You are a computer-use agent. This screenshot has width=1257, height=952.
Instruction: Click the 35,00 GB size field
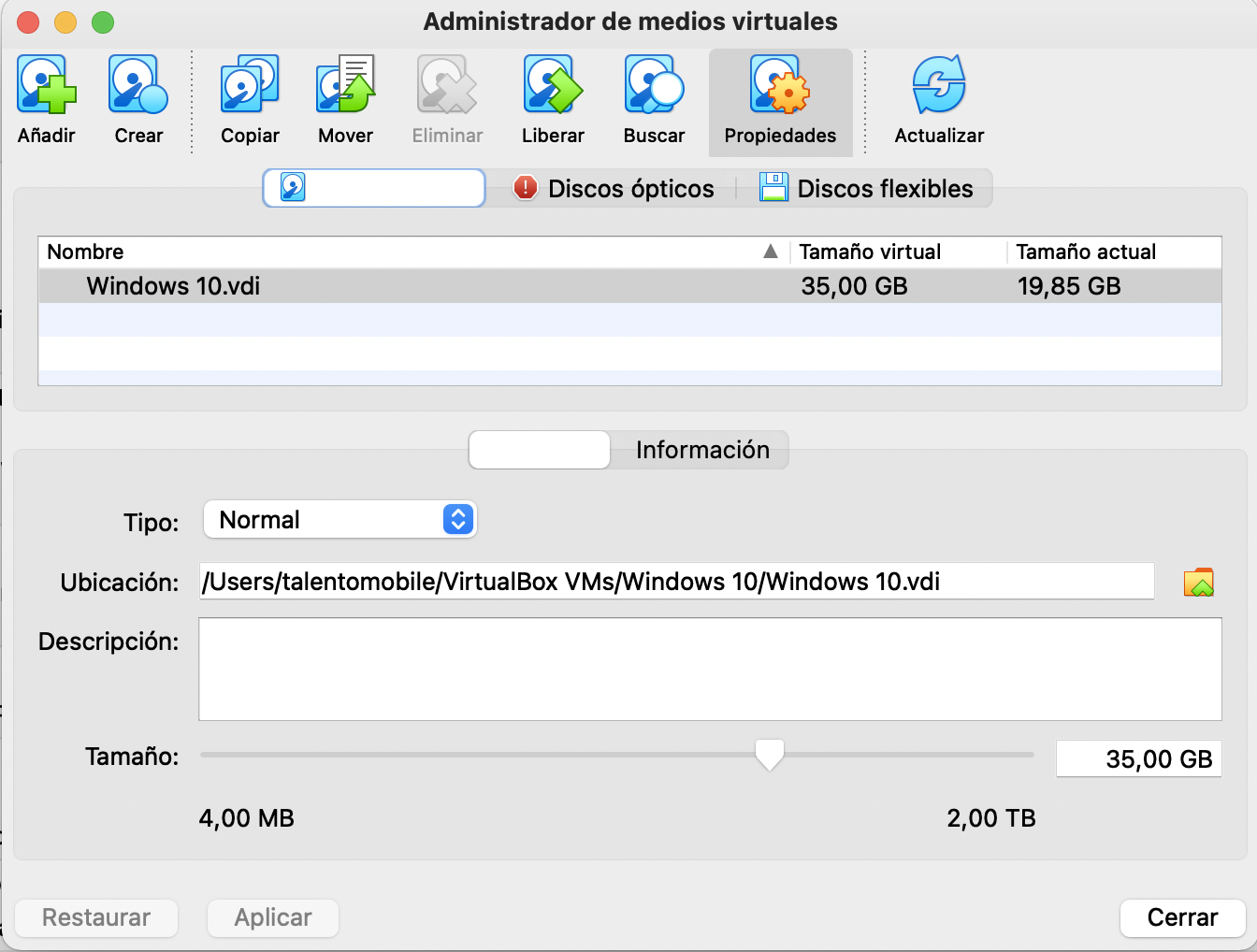1138,758
